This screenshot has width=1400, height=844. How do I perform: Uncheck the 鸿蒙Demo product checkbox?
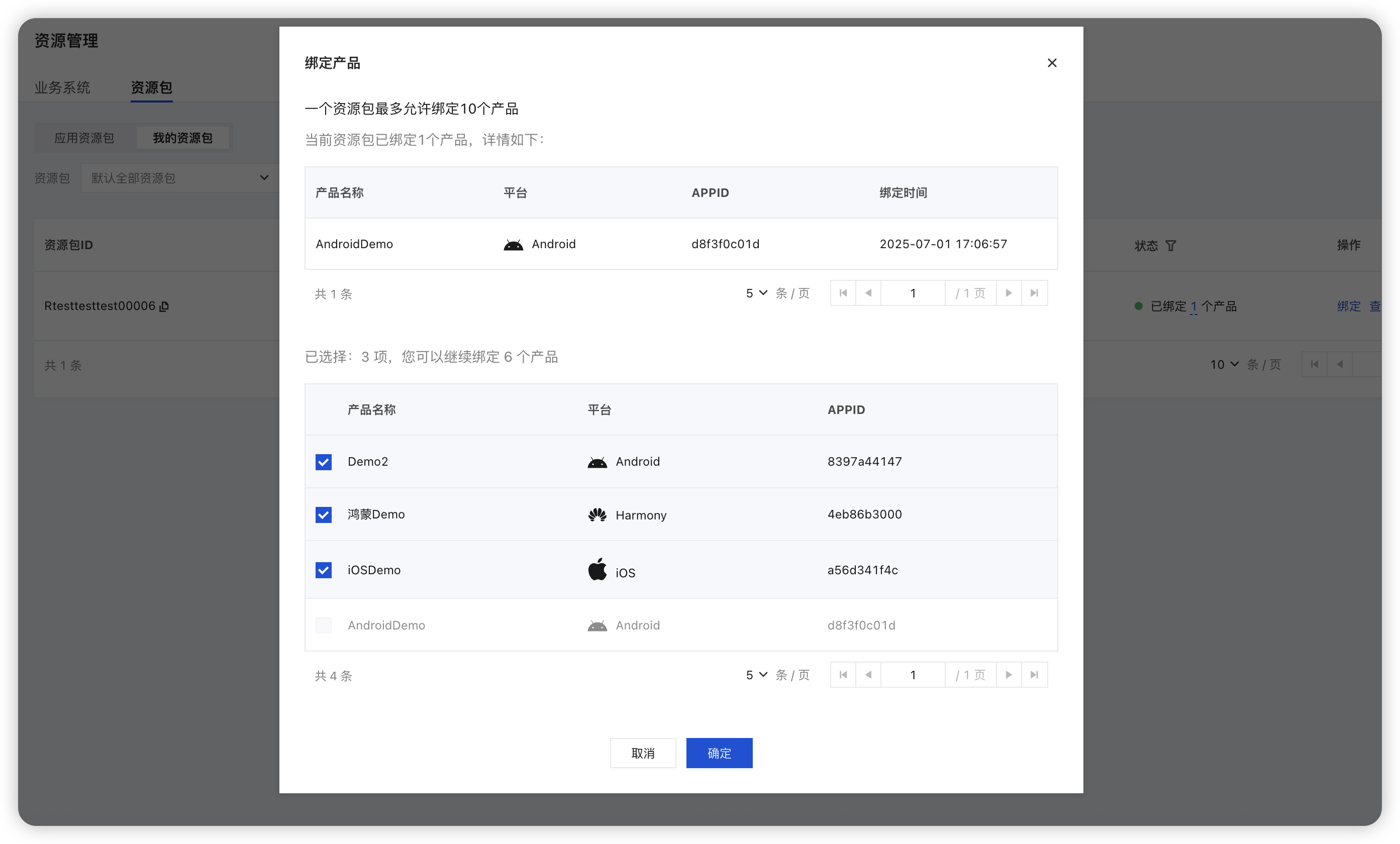[x=323, y=514]
